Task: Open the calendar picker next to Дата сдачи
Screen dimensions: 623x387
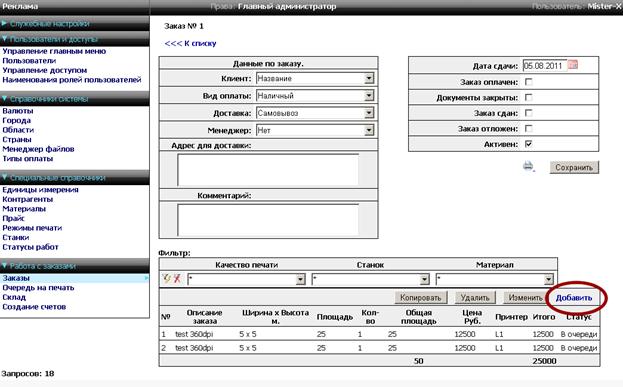Action: tap(573, 65)
